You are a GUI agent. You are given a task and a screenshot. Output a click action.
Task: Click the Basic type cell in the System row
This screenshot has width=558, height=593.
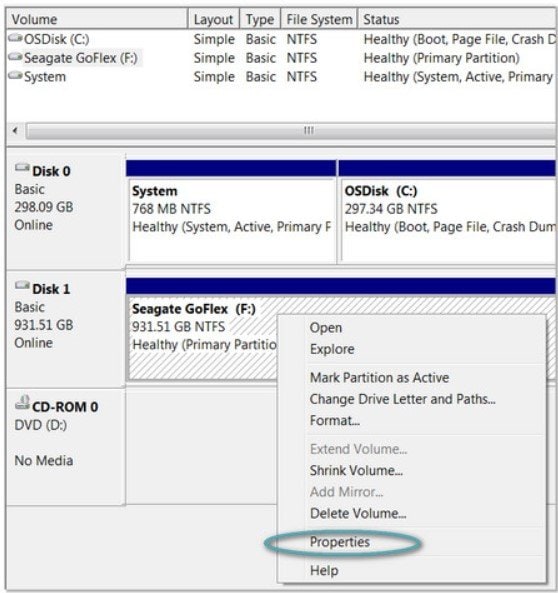click(x=261, y=77)
